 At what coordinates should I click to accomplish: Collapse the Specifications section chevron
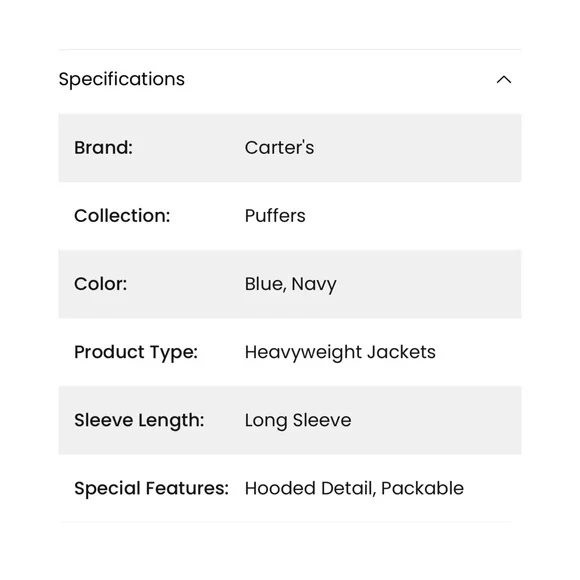503,80
